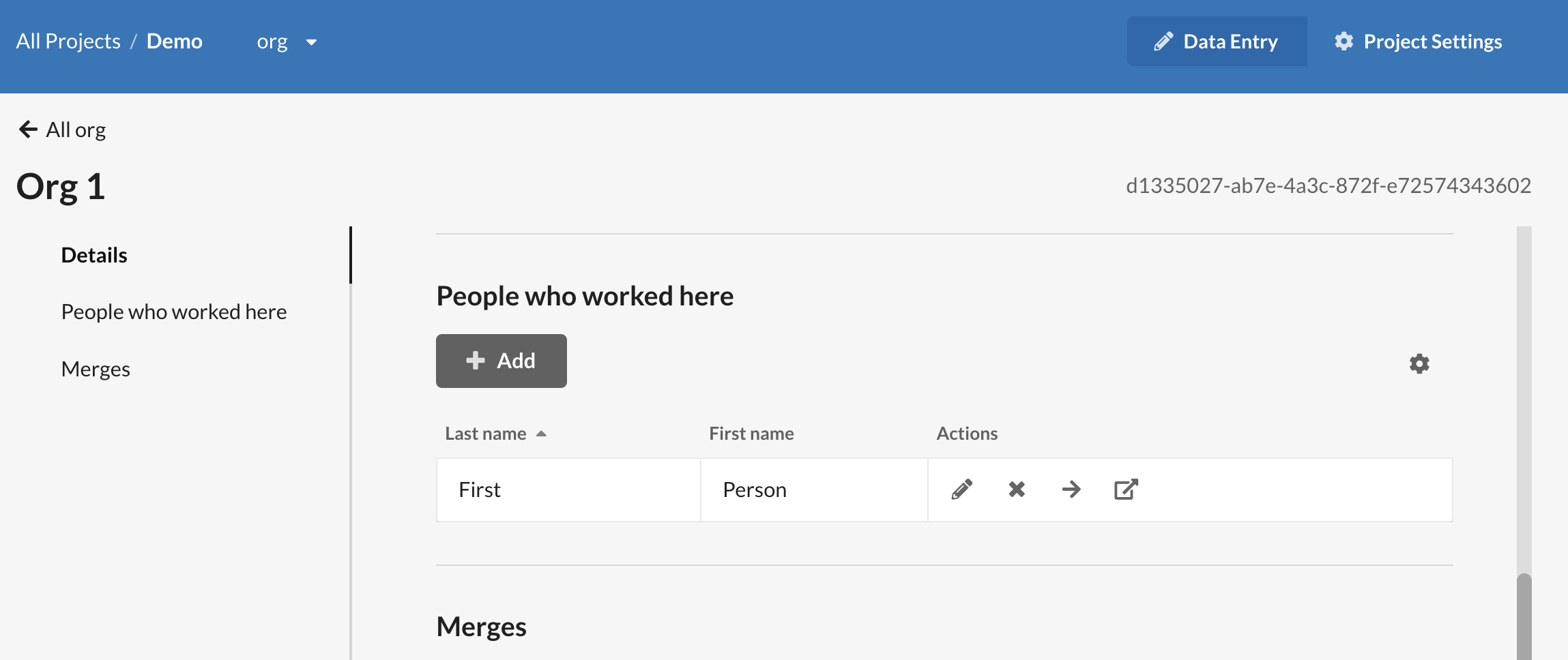The image size is (1568, 660).
Task: Remove the First Person row with X icon
Action: pyautogui.click(x=1017, y=490)
